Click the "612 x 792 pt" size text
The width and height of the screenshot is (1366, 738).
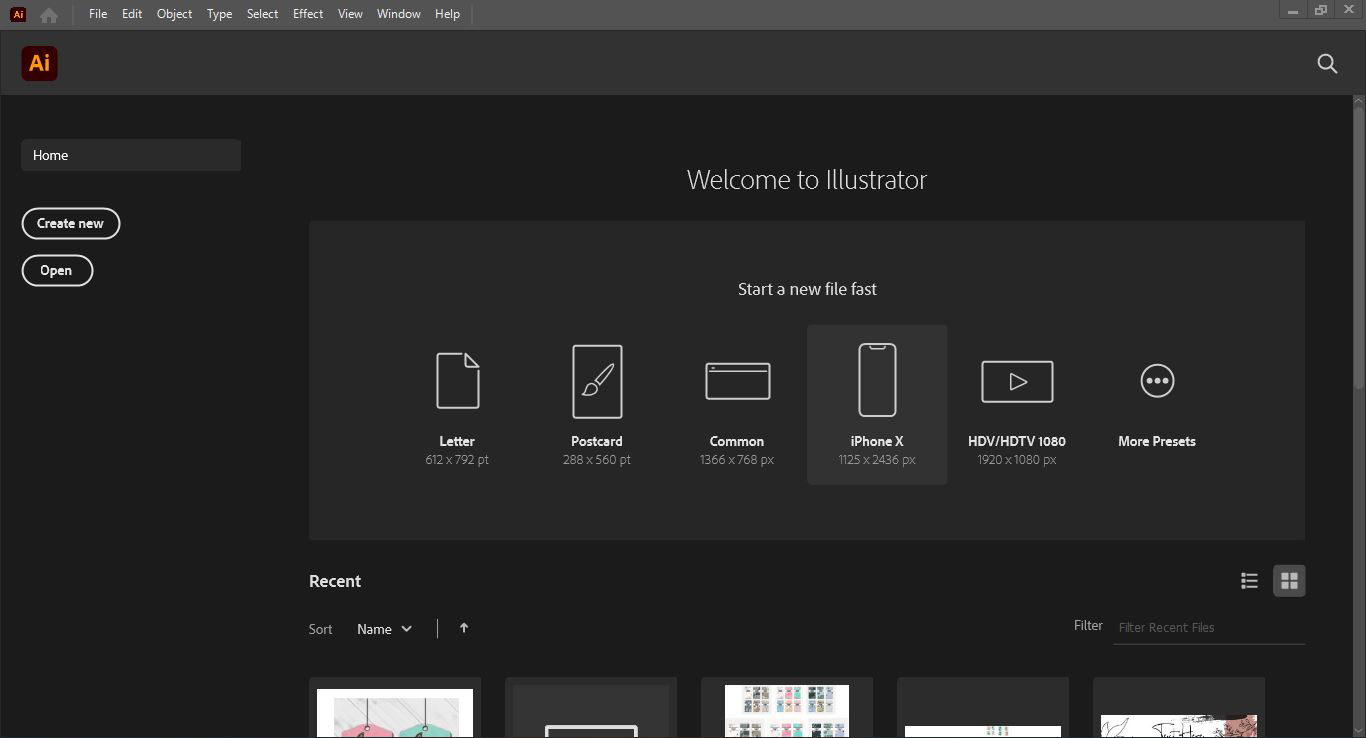(457, 460)
